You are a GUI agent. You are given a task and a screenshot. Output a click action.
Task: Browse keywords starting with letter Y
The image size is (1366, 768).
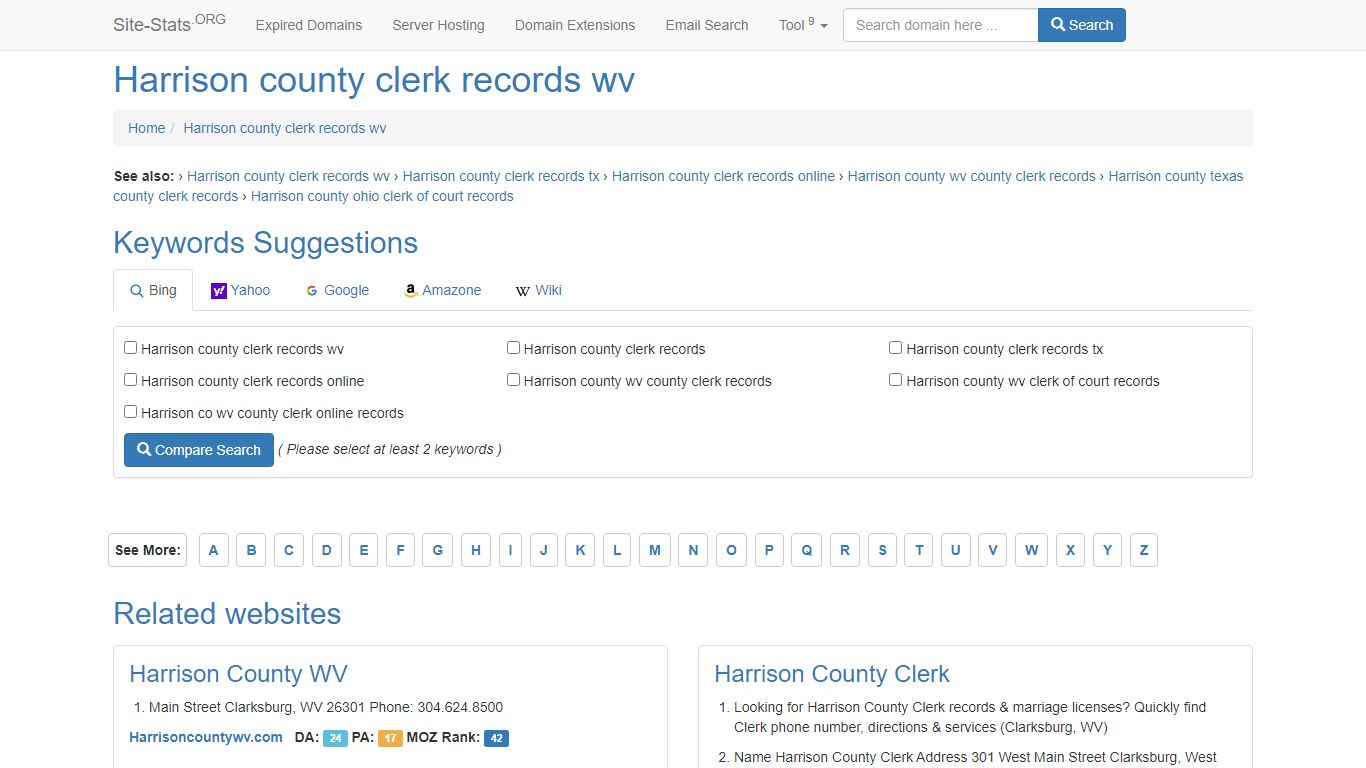click(x=1107, y=550)
